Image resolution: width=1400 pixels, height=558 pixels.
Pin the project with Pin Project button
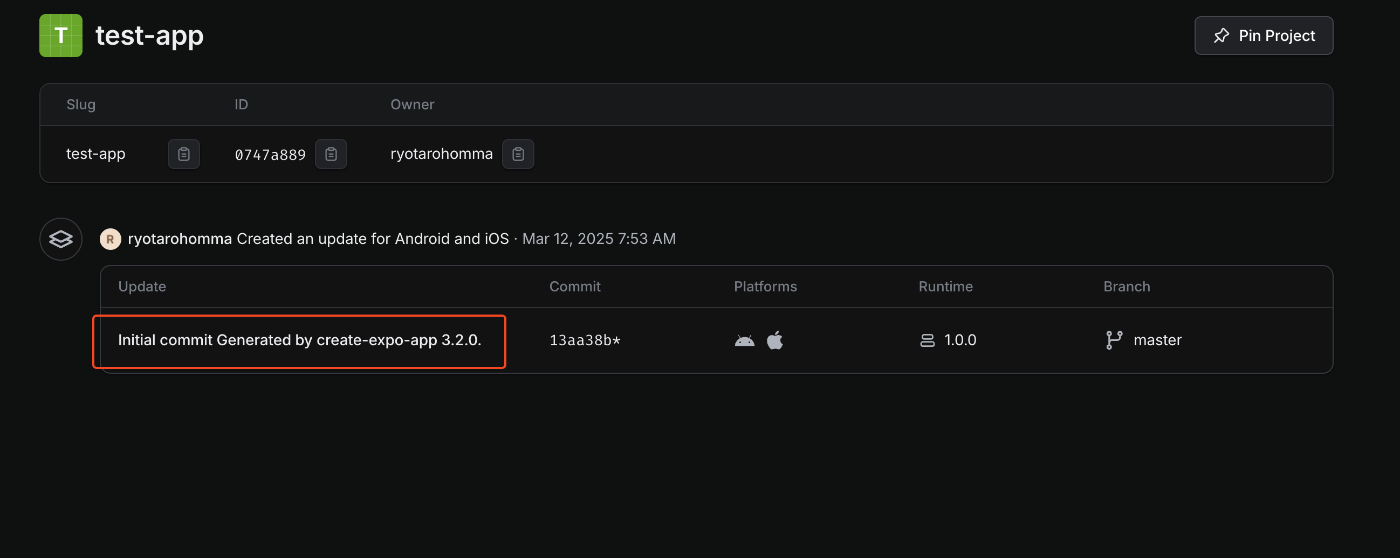tap(1264, 35)
